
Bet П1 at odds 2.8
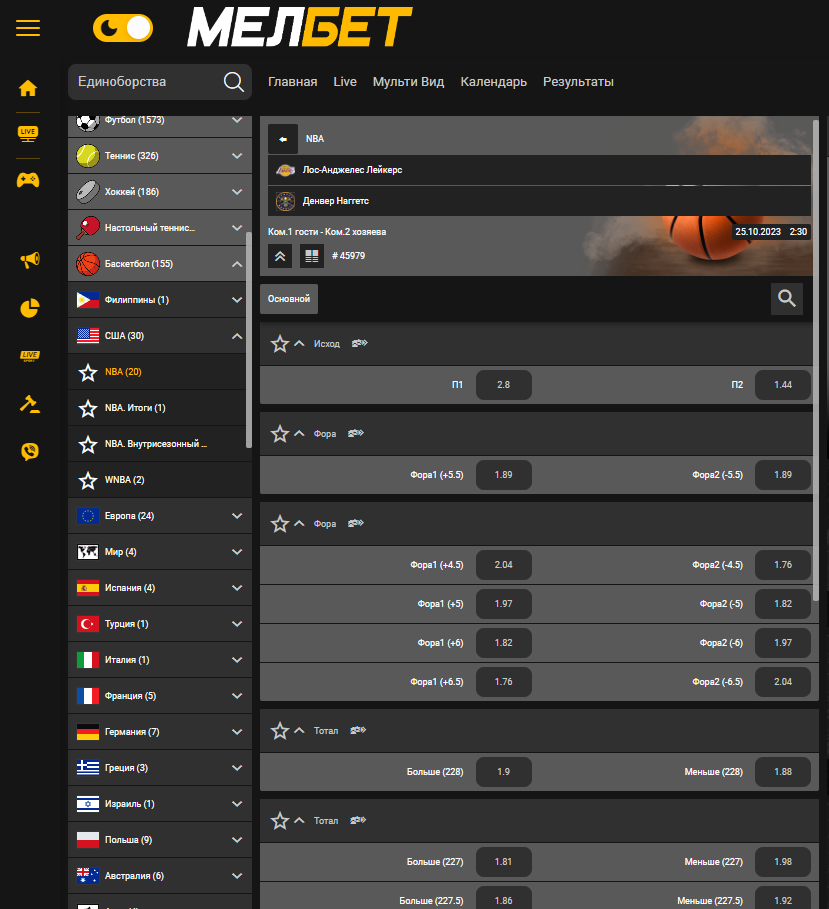504,385
